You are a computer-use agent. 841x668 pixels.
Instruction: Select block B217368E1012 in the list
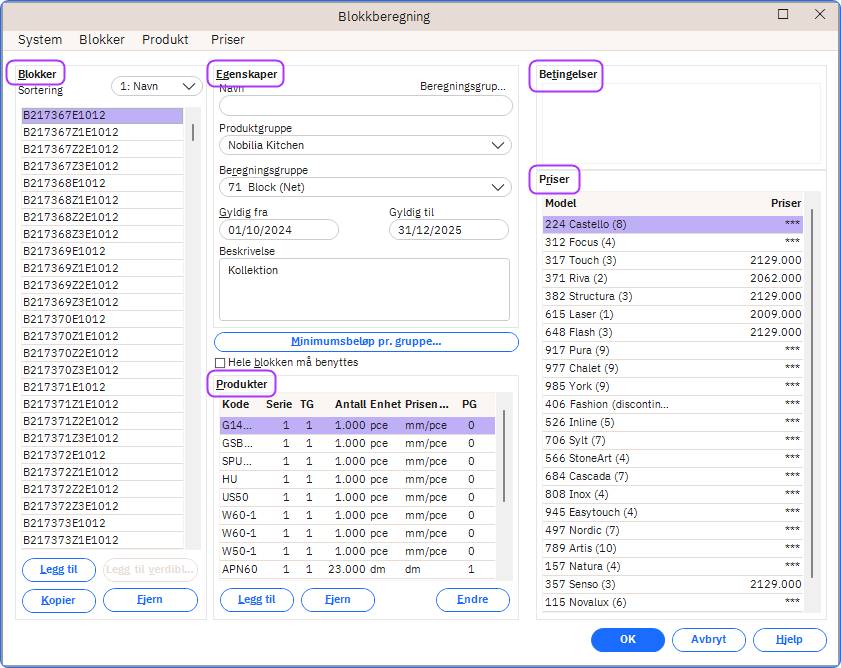(x=64, y=183)
